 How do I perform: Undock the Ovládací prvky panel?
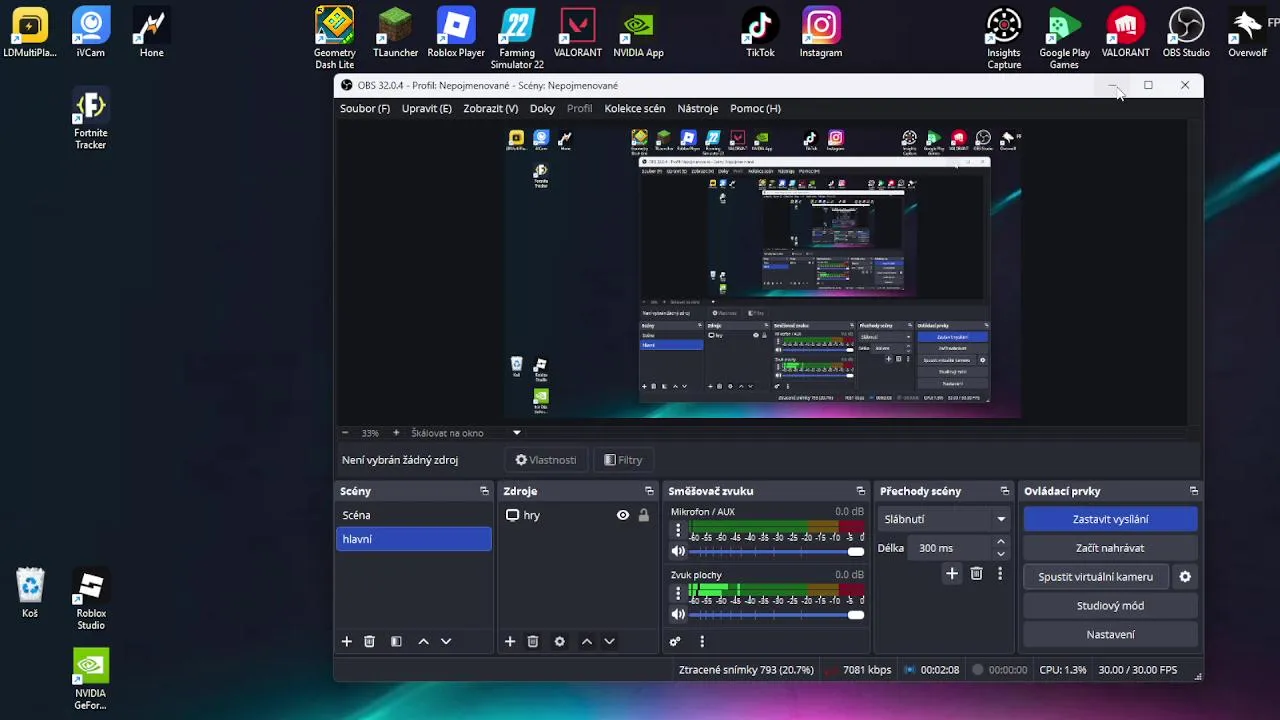point(1193,491)
